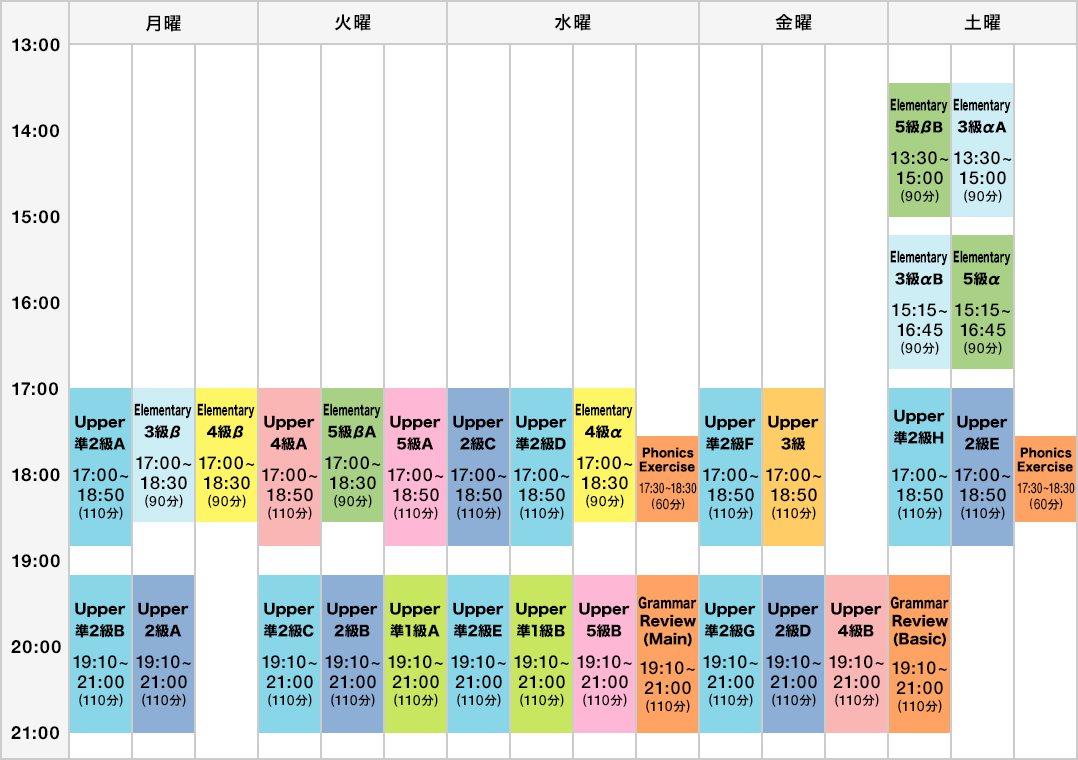Open the Elementary 5級α class block
This screenshot has width=1078, height=760.
pos(982,302)
